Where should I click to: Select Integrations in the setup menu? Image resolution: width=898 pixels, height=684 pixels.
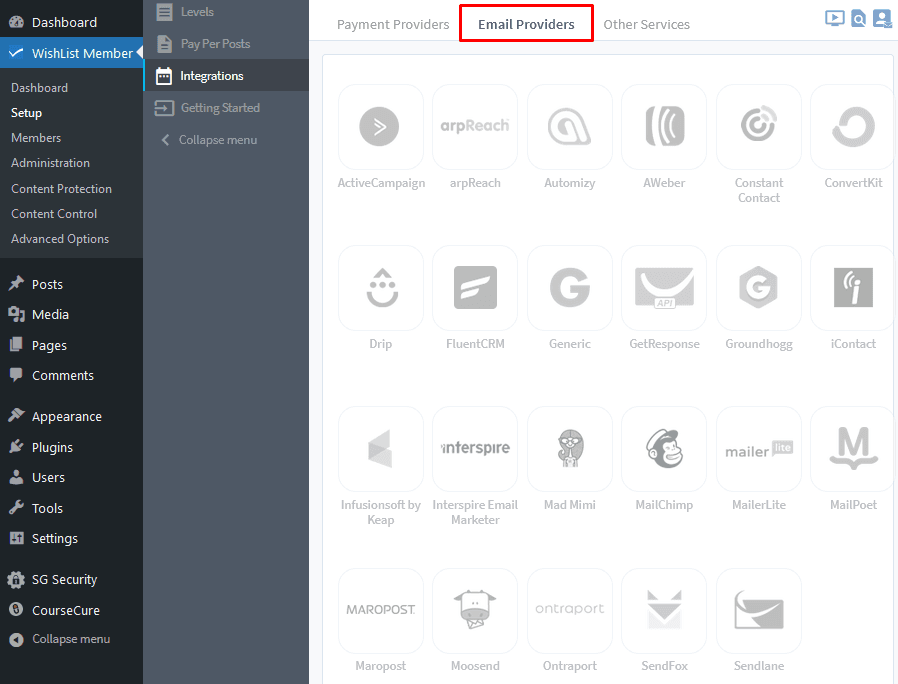click(226, 76)
